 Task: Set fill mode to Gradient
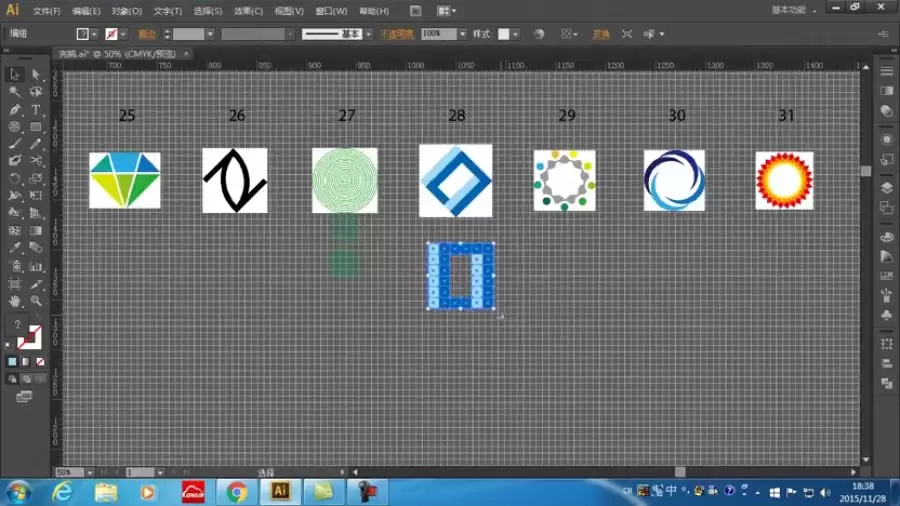[26, 362]
